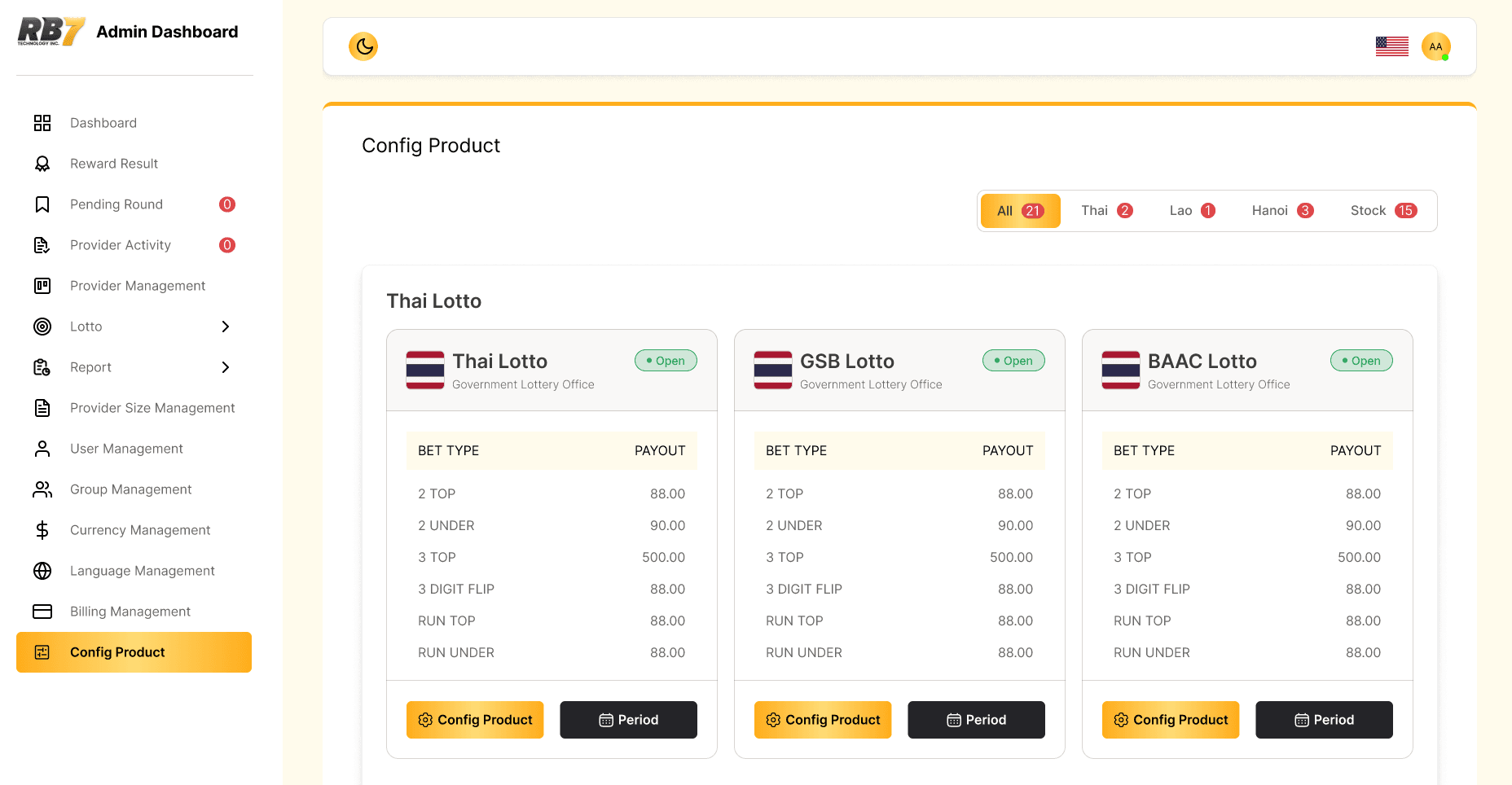Click Thai Lotto 3 TOP payout 500.00
The width and height of the screenshot is (1512, 785).
tap(663, 557)
